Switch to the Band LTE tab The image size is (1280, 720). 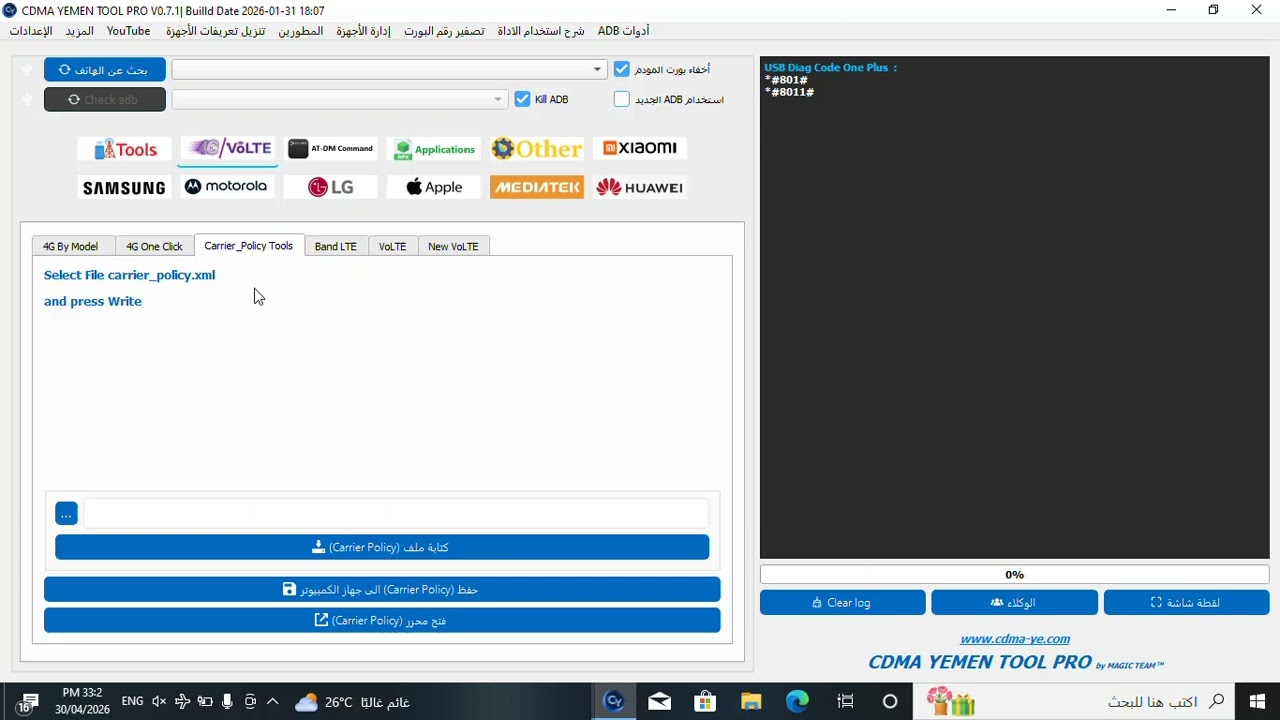pos(335,246)
